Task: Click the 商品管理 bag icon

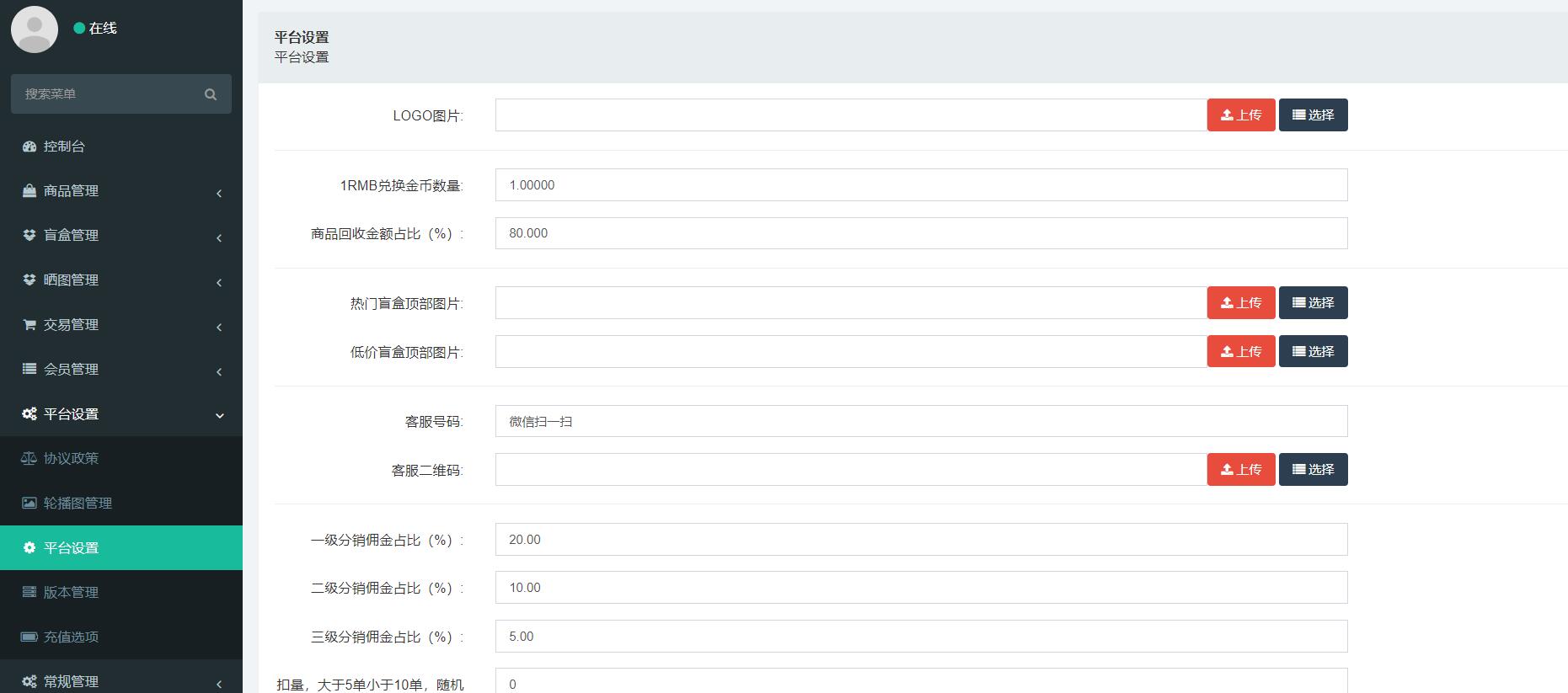Action: click(29, 191)
